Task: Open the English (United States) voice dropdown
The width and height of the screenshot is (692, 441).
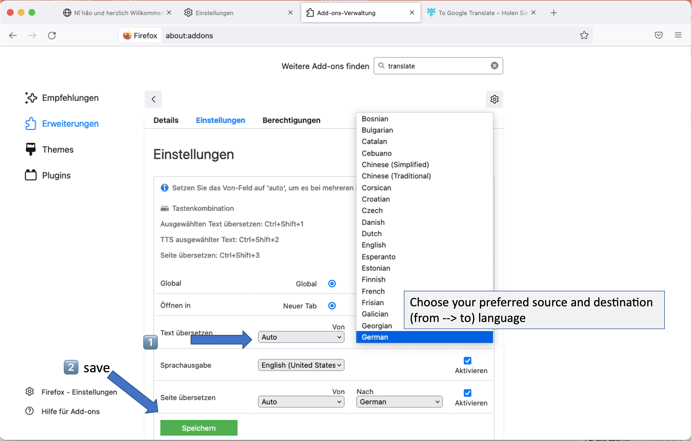Action: (x=301, y=365)
